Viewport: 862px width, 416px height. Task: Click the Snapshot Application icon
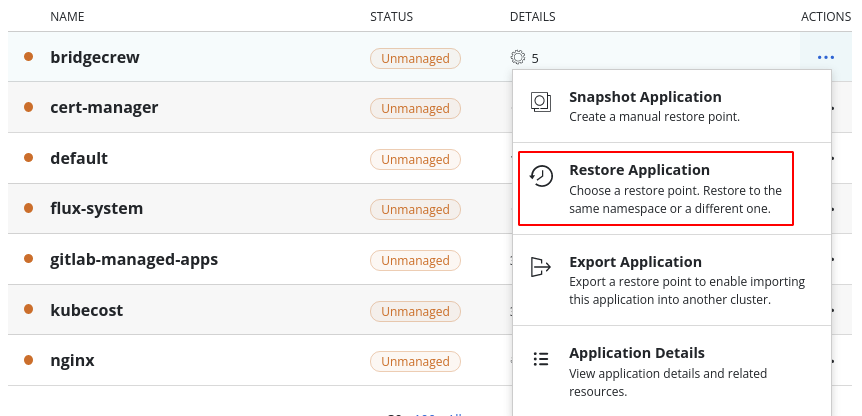pyautogui.click(x=541, y=102)
